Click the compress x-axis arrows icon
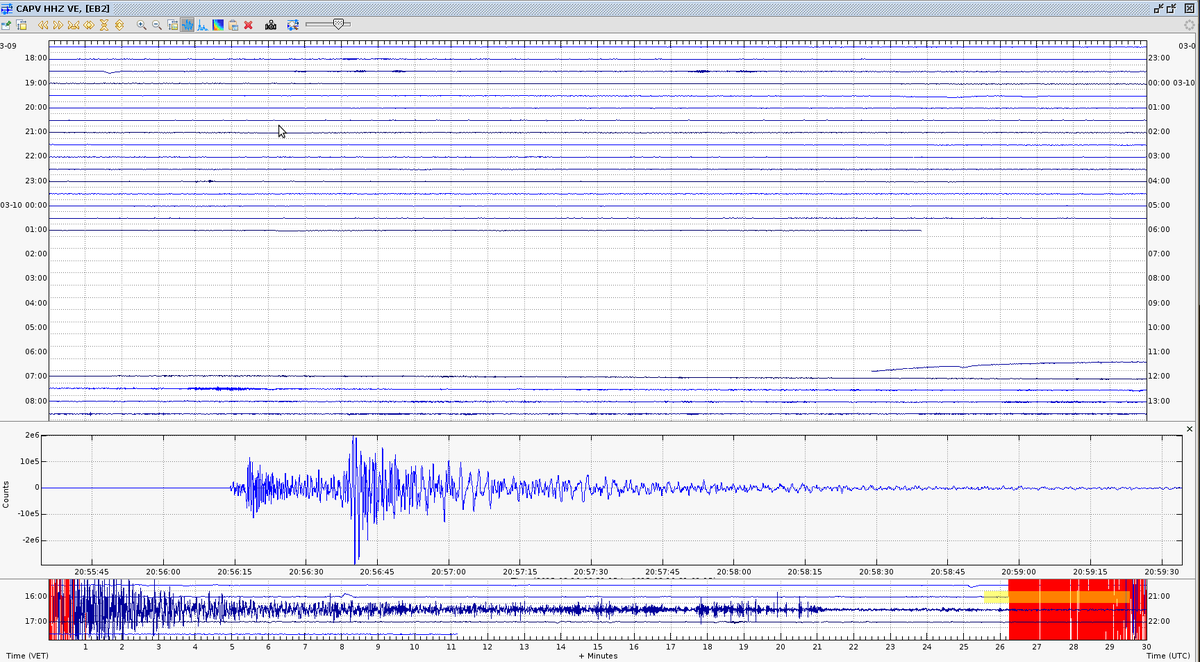1200x662 pixels. pos(73,25)
